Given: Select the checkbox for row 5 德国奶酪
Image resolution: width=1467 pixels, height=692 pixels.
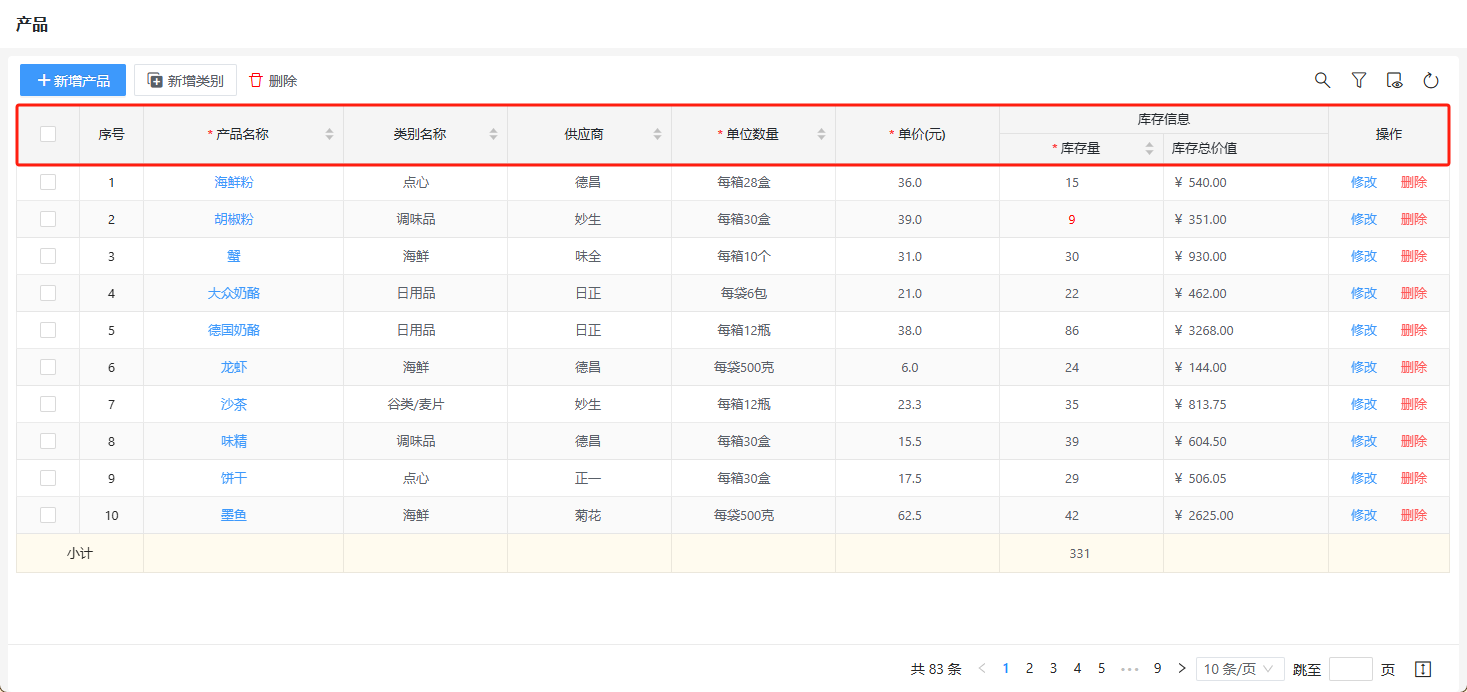Looking at the screenshot, I should click(48, 330).
